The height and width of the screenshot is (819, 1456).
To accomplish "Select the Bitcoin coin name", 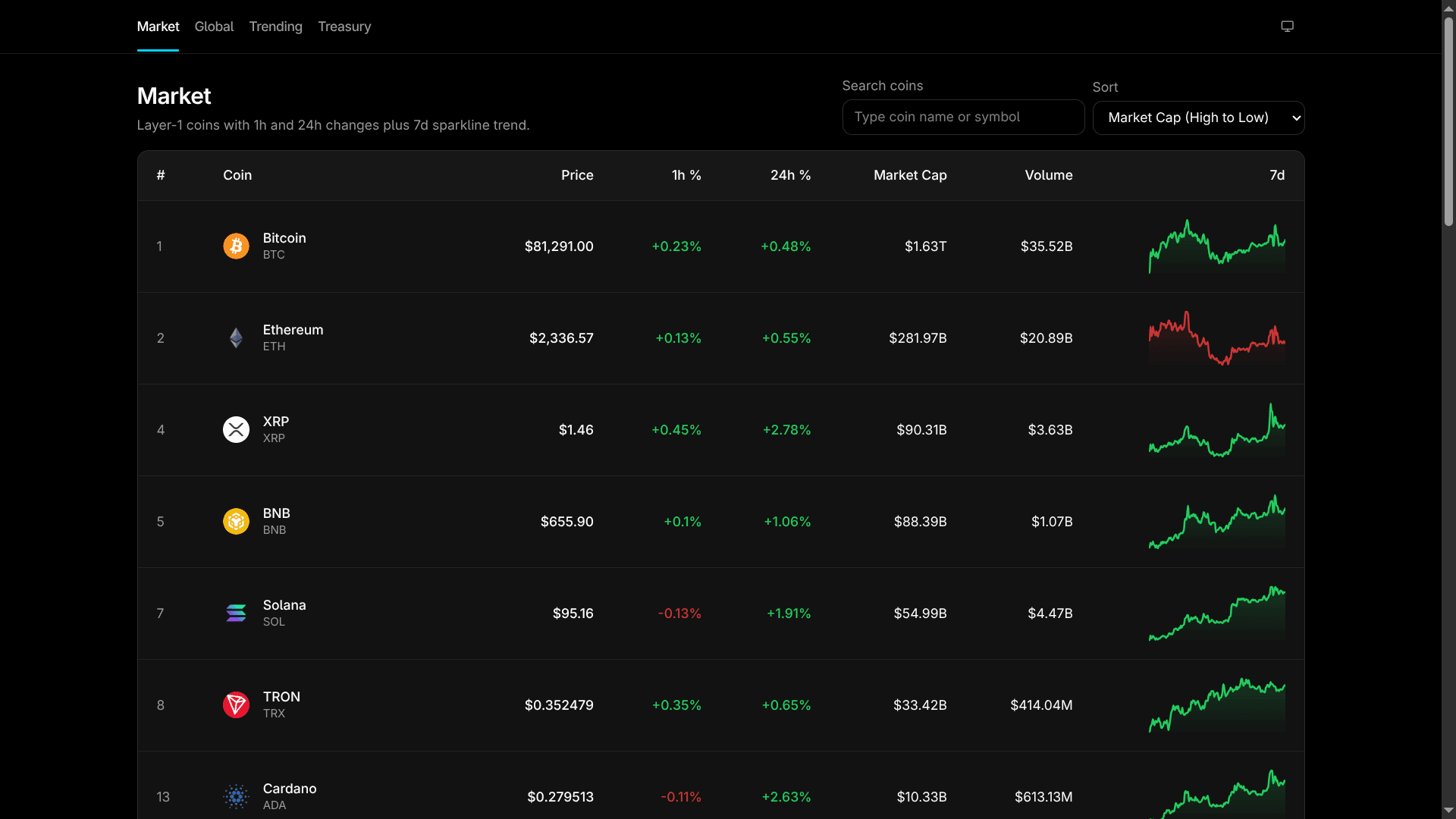I will coord(284,238).
